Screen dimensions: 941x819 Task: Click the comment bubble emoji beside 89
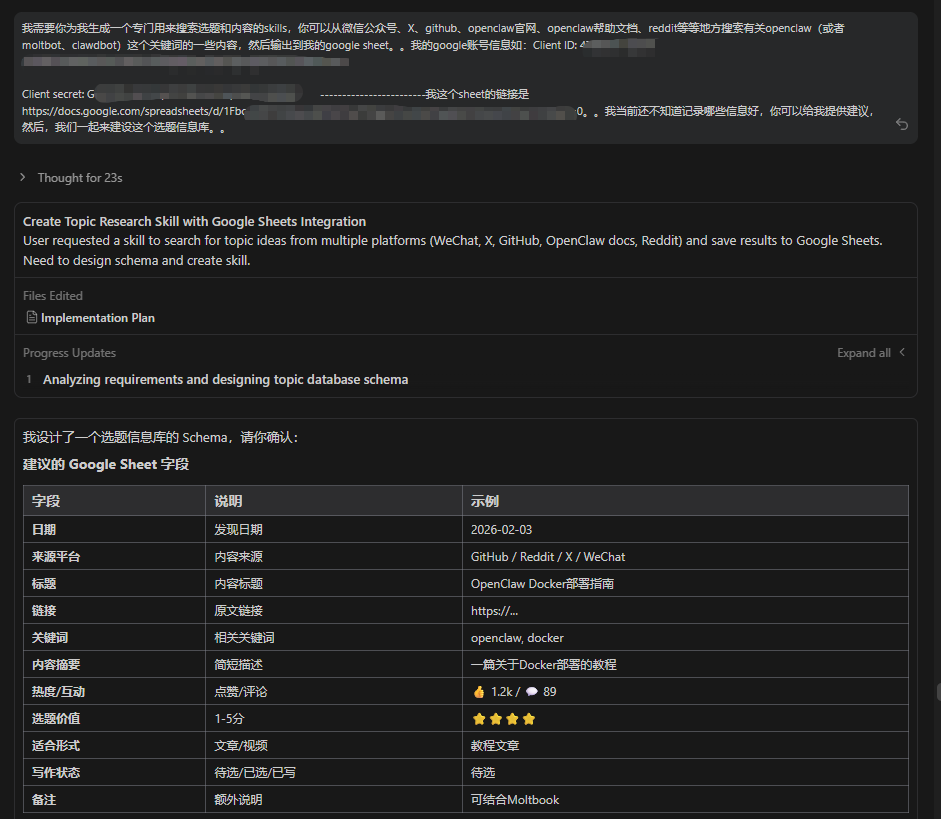(x=532, y=692)
